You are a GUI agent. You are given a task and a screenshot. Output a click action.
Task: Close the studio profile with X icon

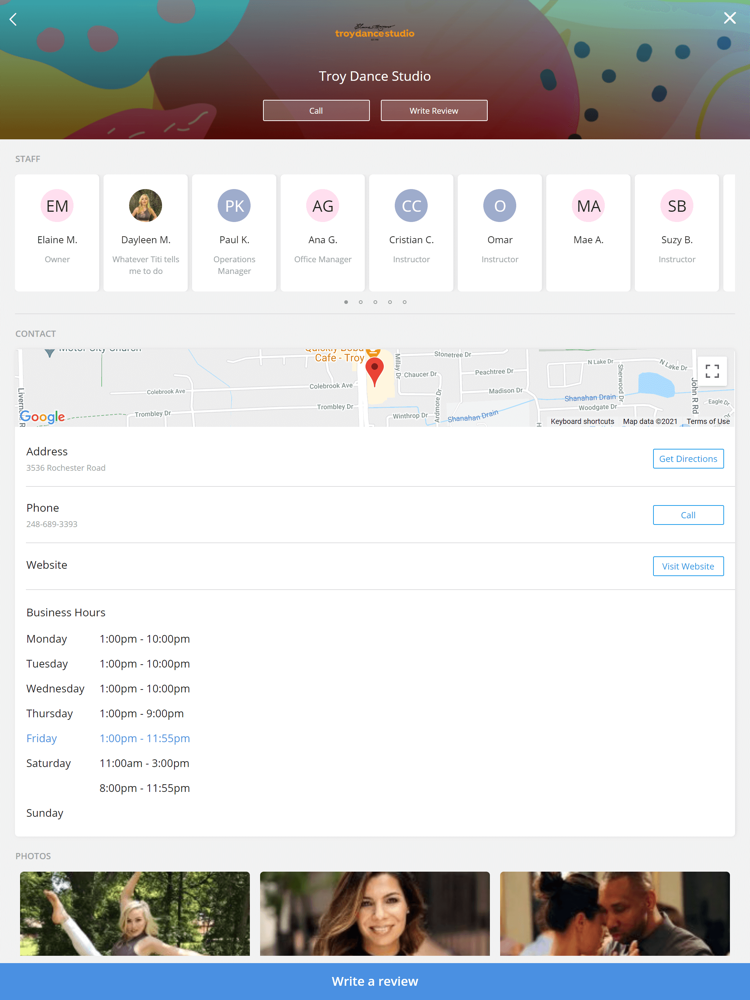point(730,18)
